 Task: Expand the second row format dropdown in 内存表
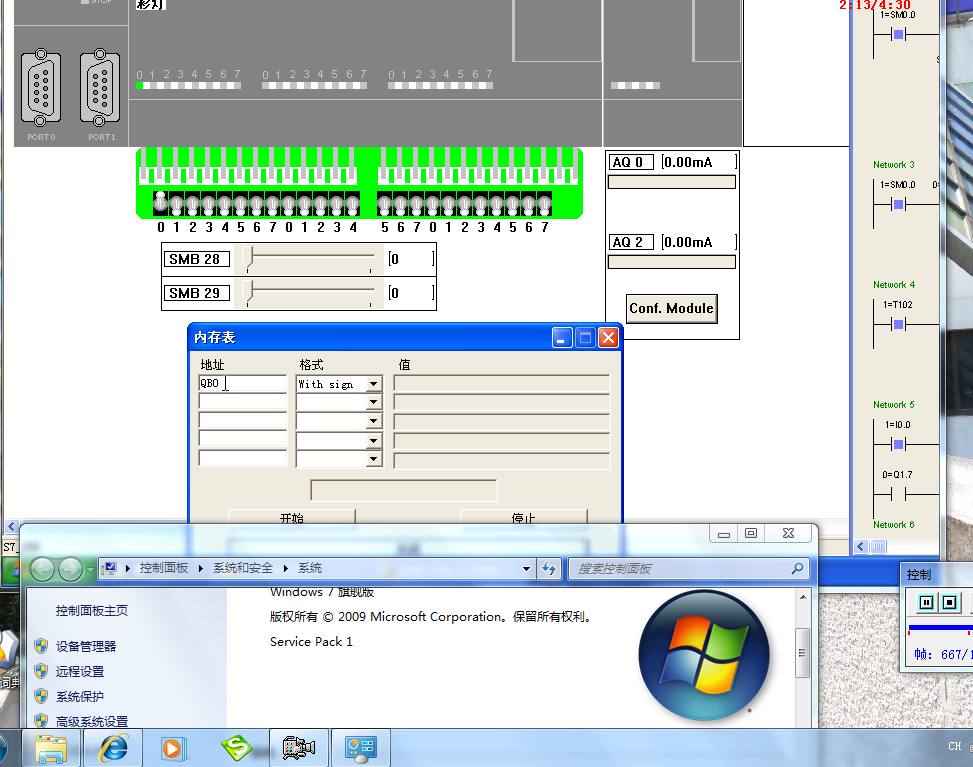coord(374,403)
